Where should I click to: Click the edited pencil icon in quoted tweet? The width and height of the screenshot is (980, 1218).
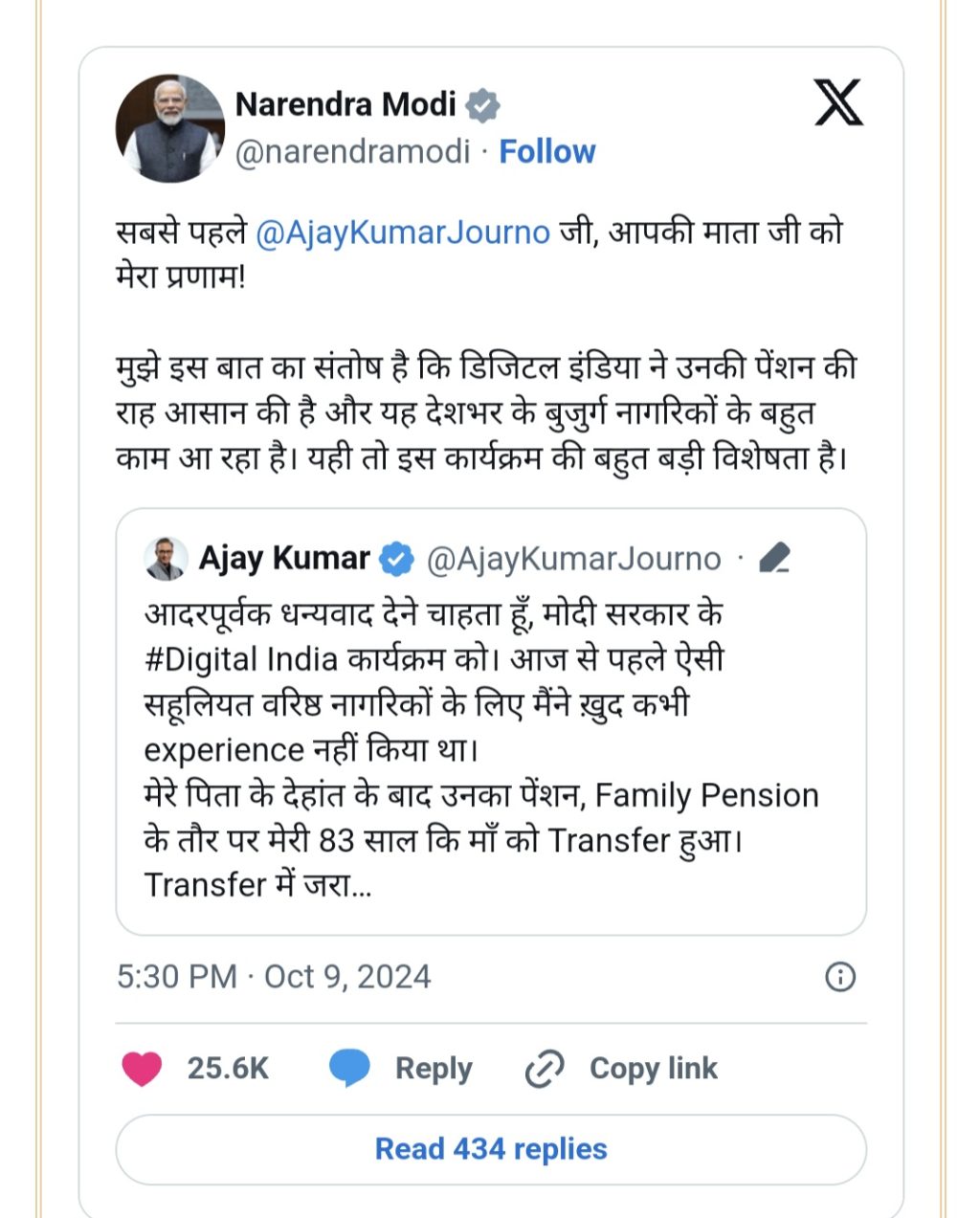coord(774,558)
